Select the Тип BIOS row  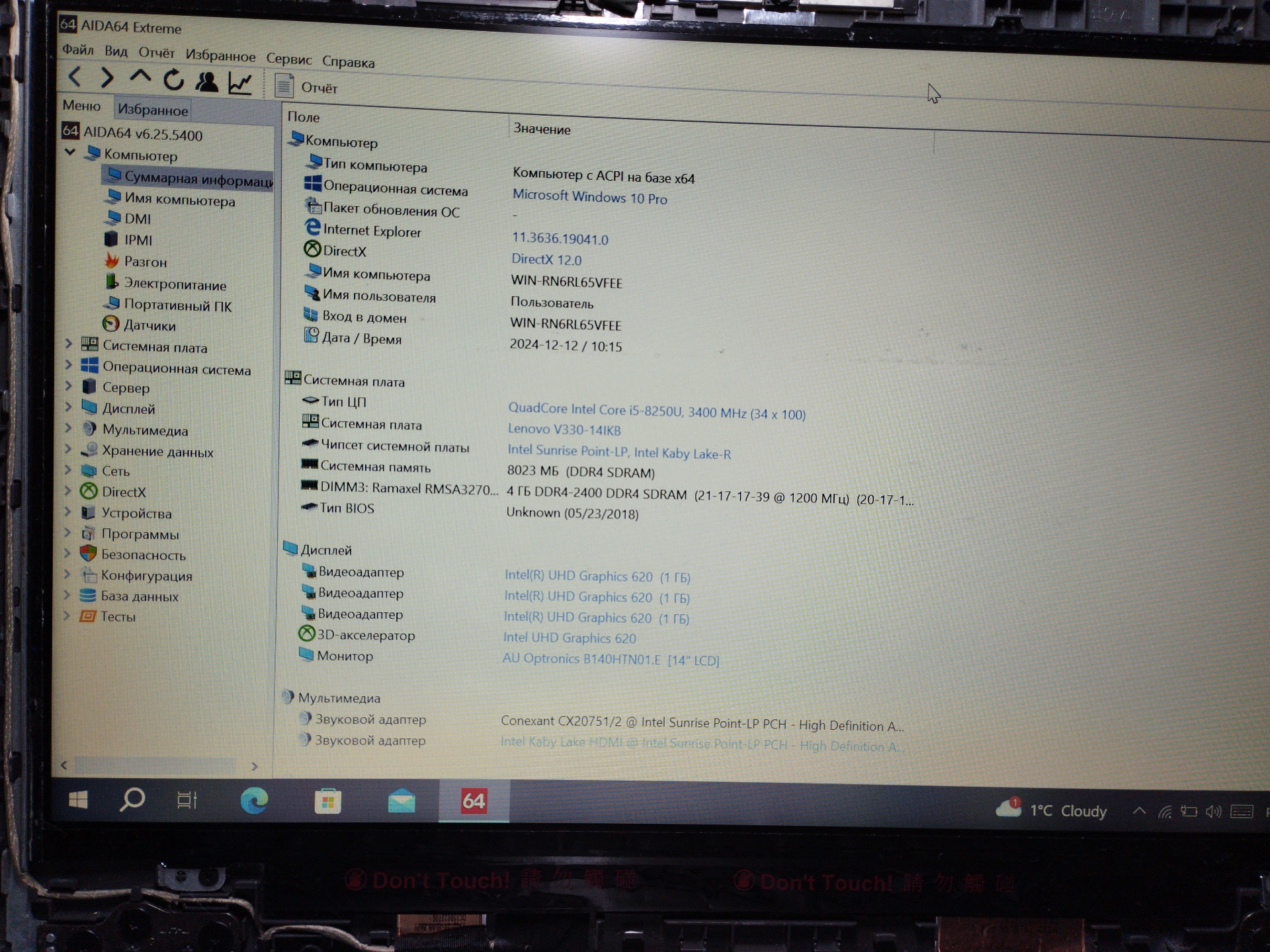(470, 510)
